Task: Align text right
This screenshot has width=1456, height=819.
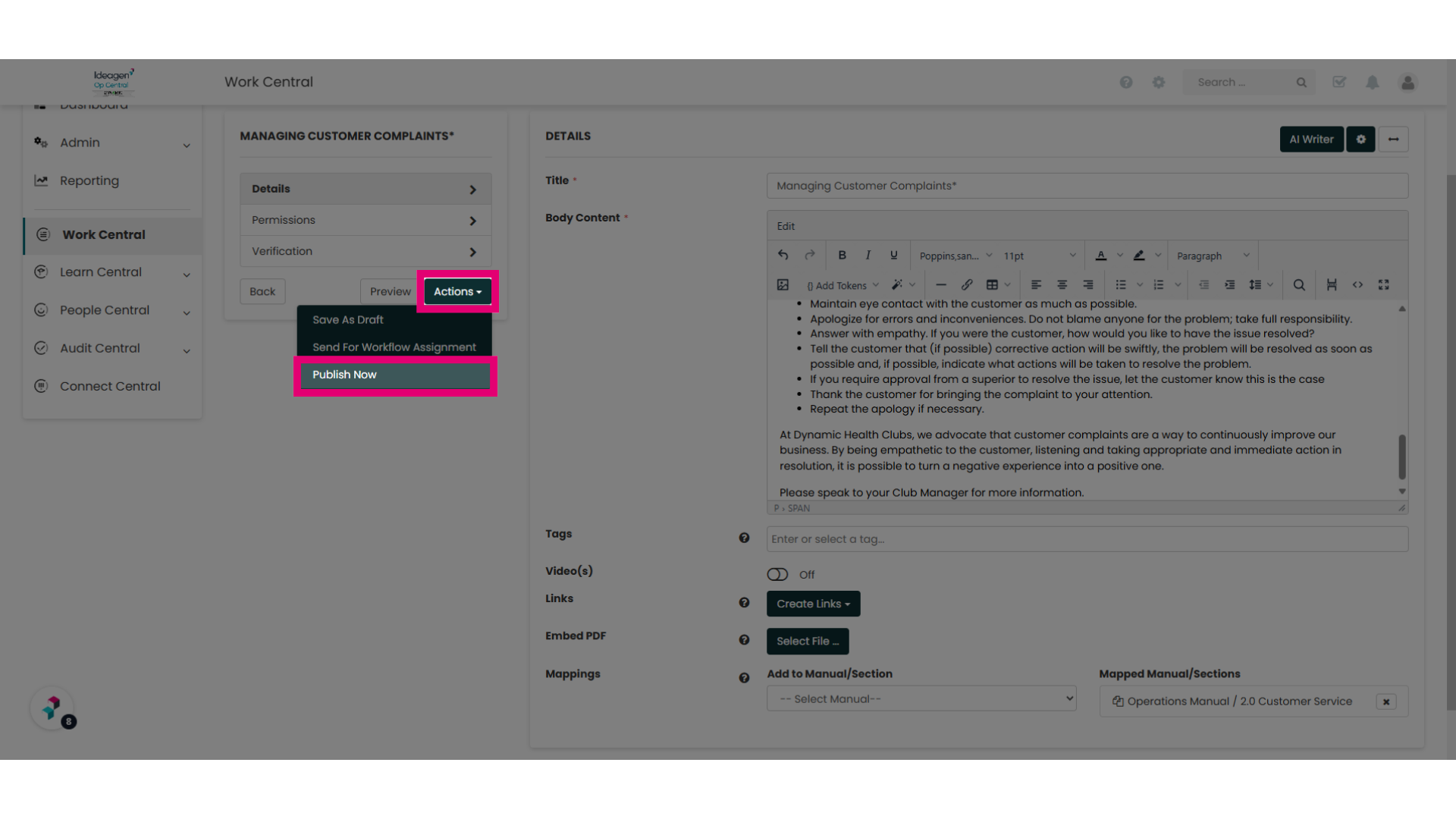Action: point(1088,284)
